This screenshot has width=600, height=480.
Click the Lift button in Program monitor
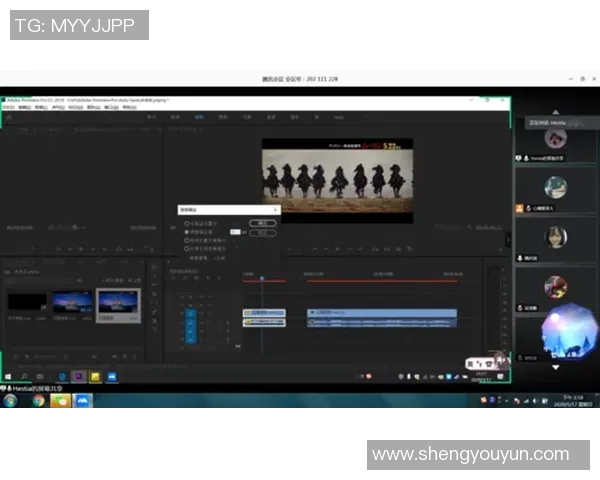[x=375, y=249]
